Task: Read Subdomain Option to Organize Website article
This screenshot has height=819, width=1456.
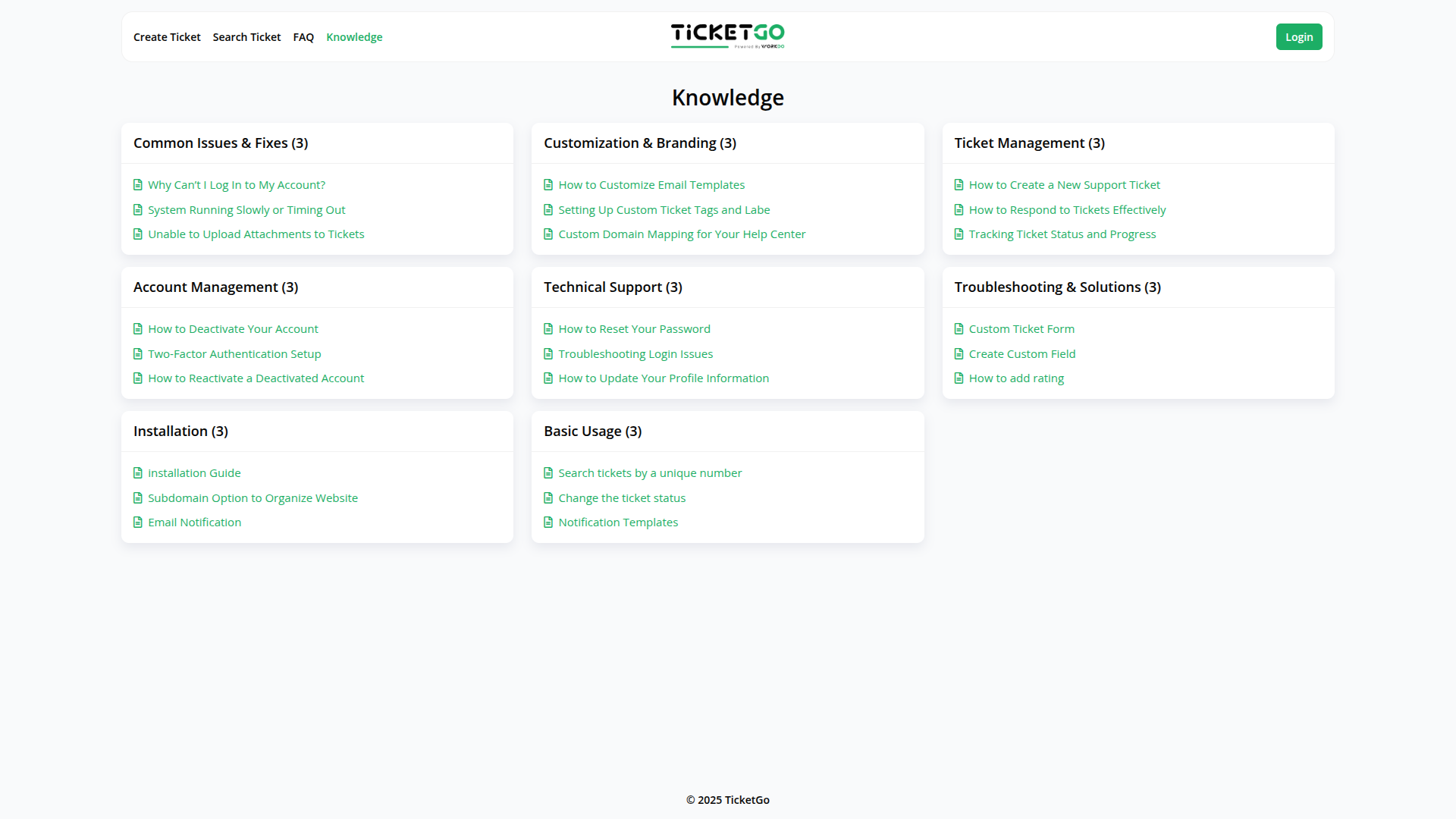Action: tap(253, 498)
